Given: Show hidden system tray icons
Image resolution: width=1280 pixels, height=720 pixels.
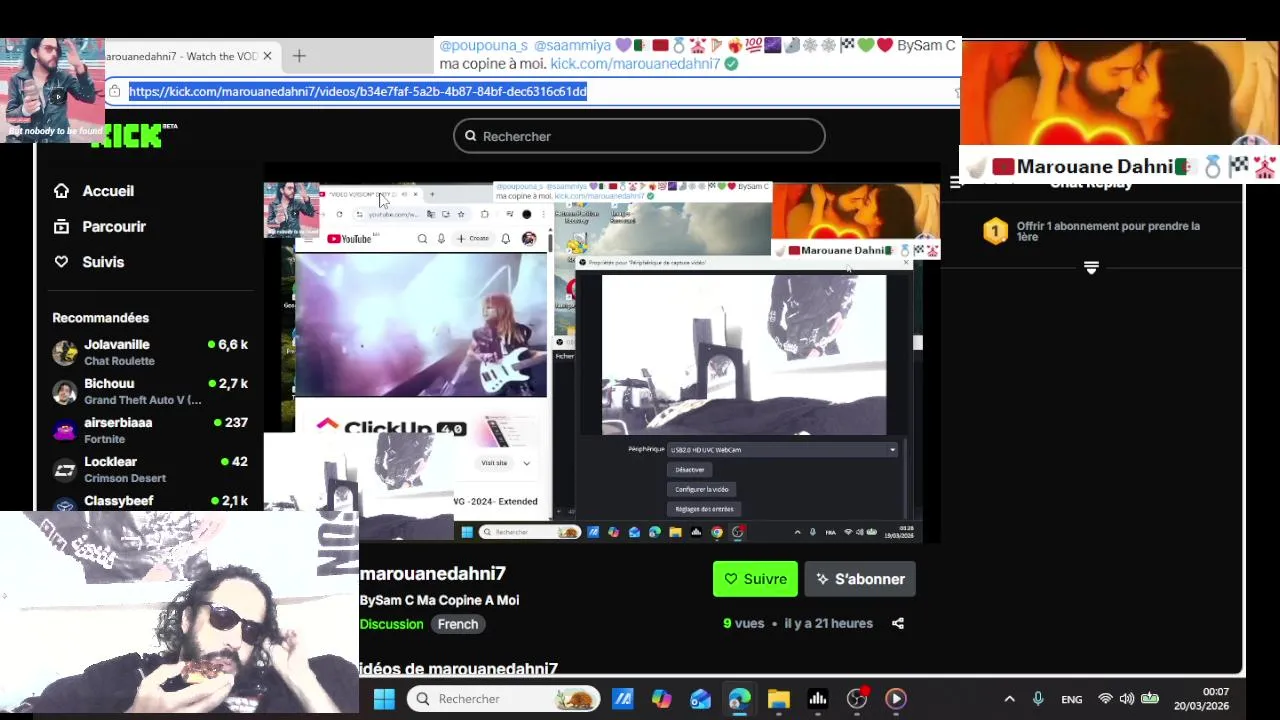Looking at the screenshot, I should (1009, 699).
